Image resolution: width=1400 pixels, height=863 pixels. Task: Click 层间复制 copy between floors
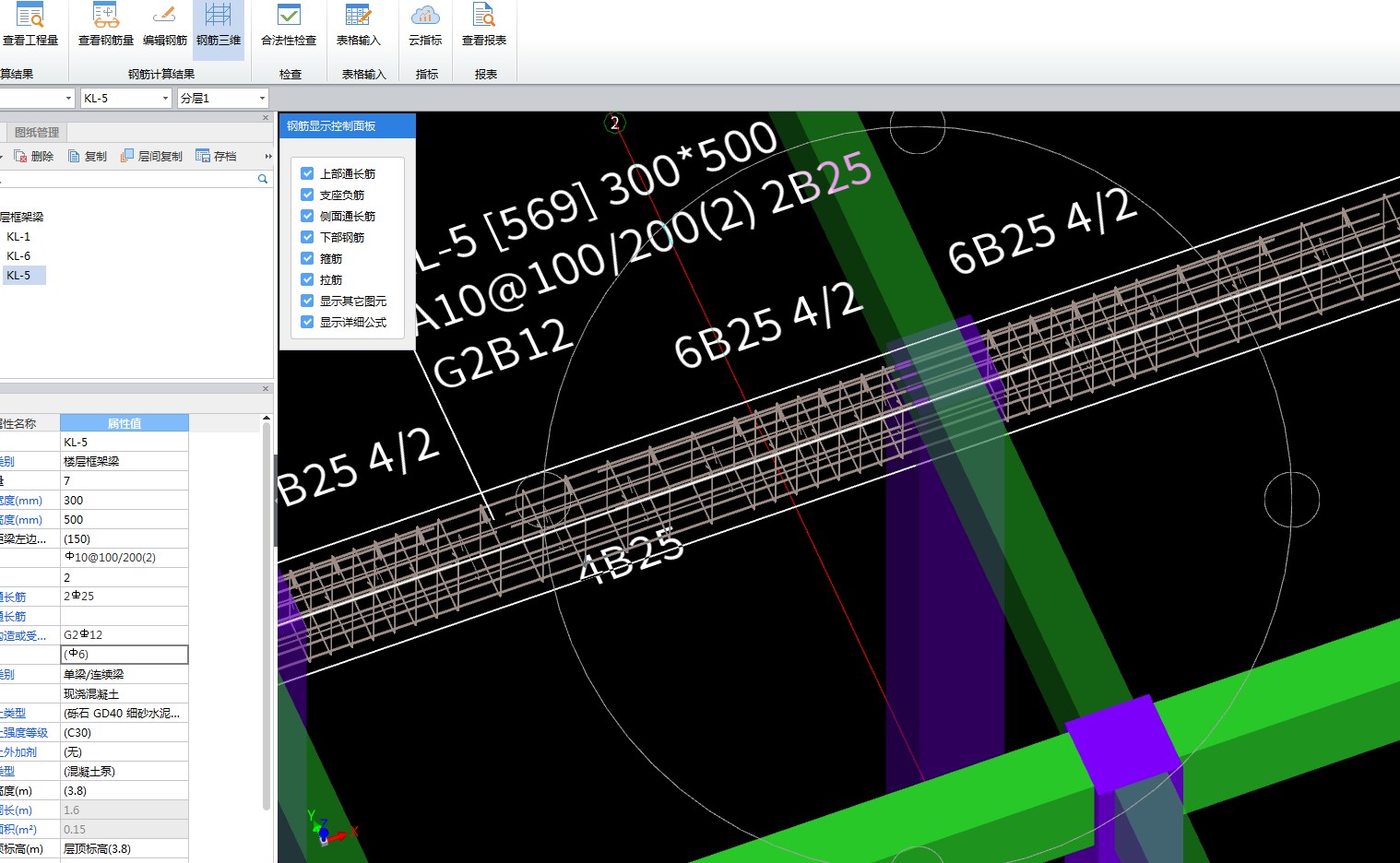[x=152, y=157]
